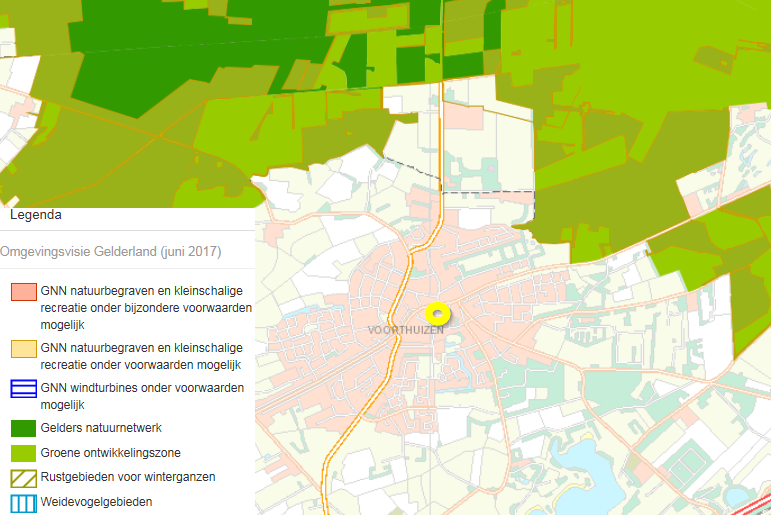Screen dimensions: 771x515
Task: Click the blue barred Weidevogelgebieden legend symbol
Action: coord(24,503)
